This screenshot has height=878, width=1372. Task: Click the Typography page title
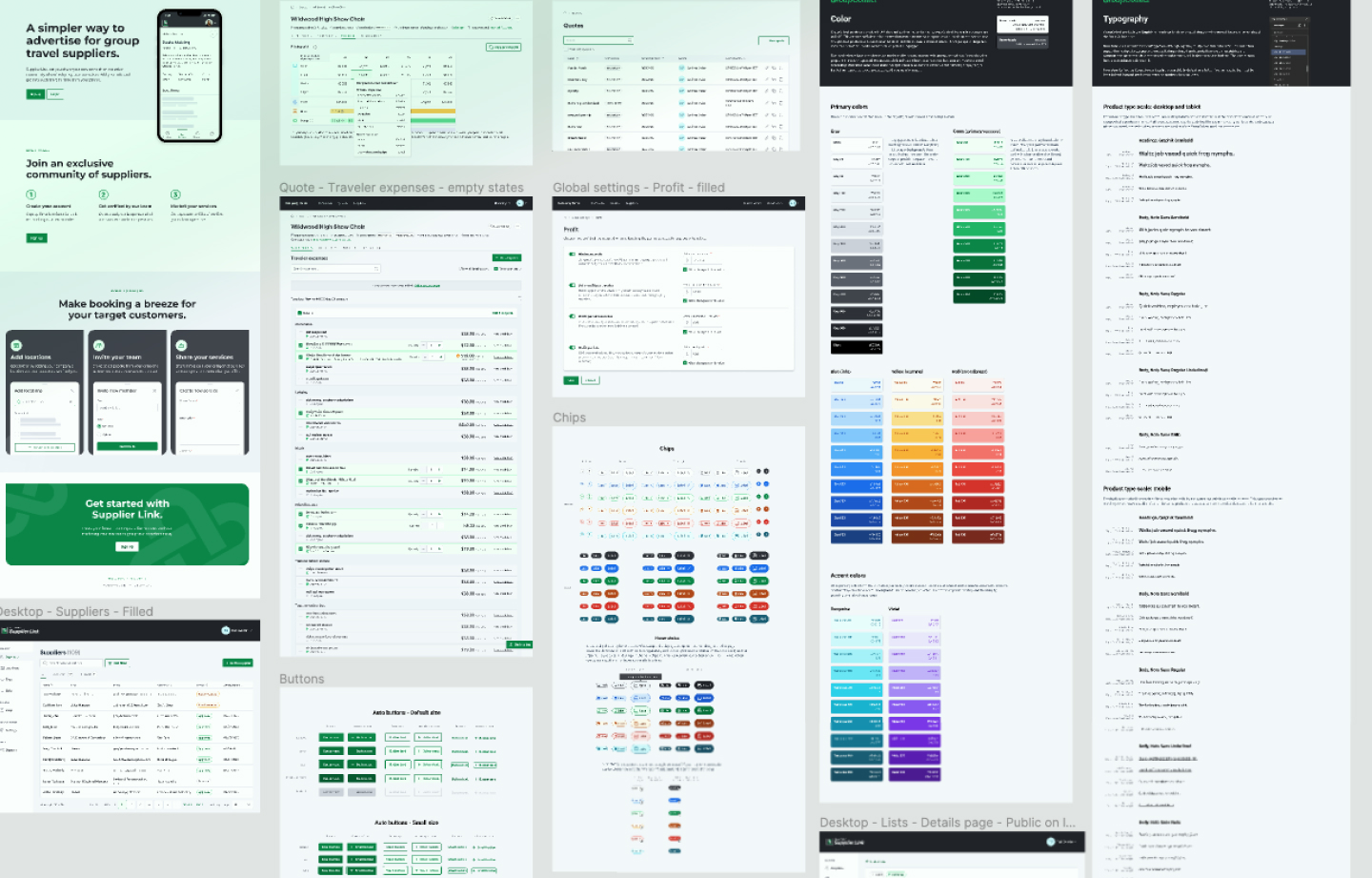[1125, 19]
